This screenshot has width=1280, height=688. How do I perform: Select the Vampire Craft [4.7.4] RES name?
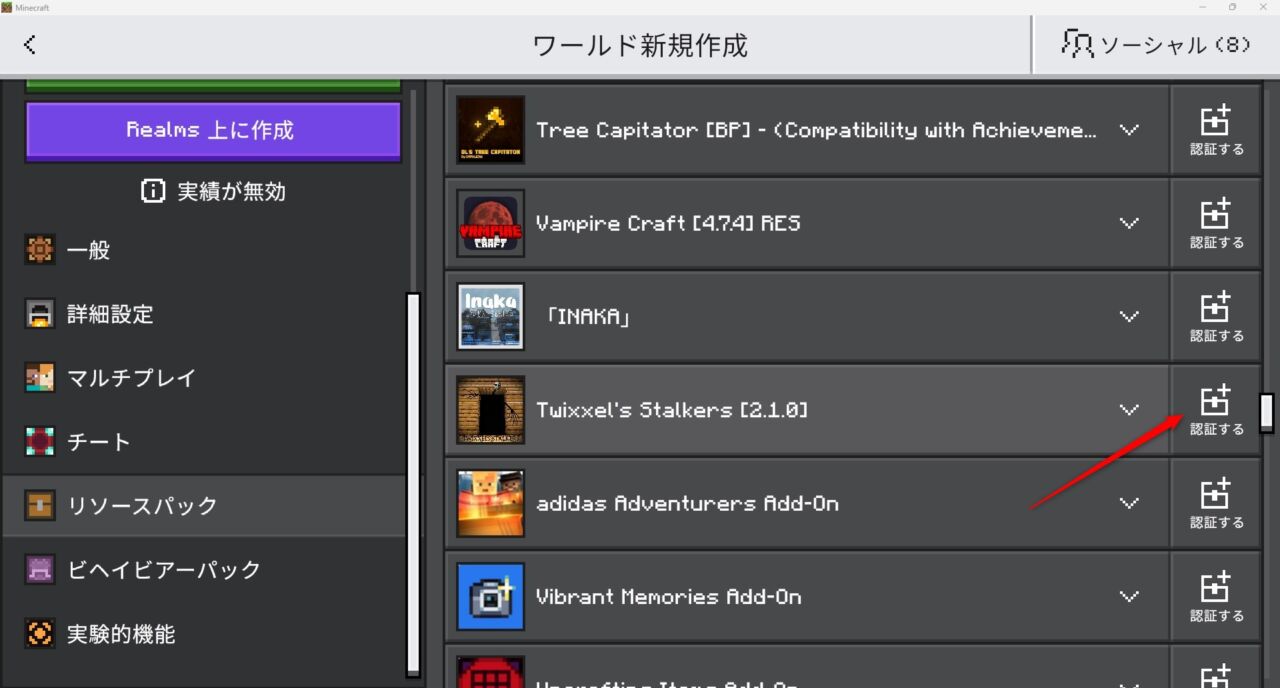pyautogui.click(x=668, y=223)
